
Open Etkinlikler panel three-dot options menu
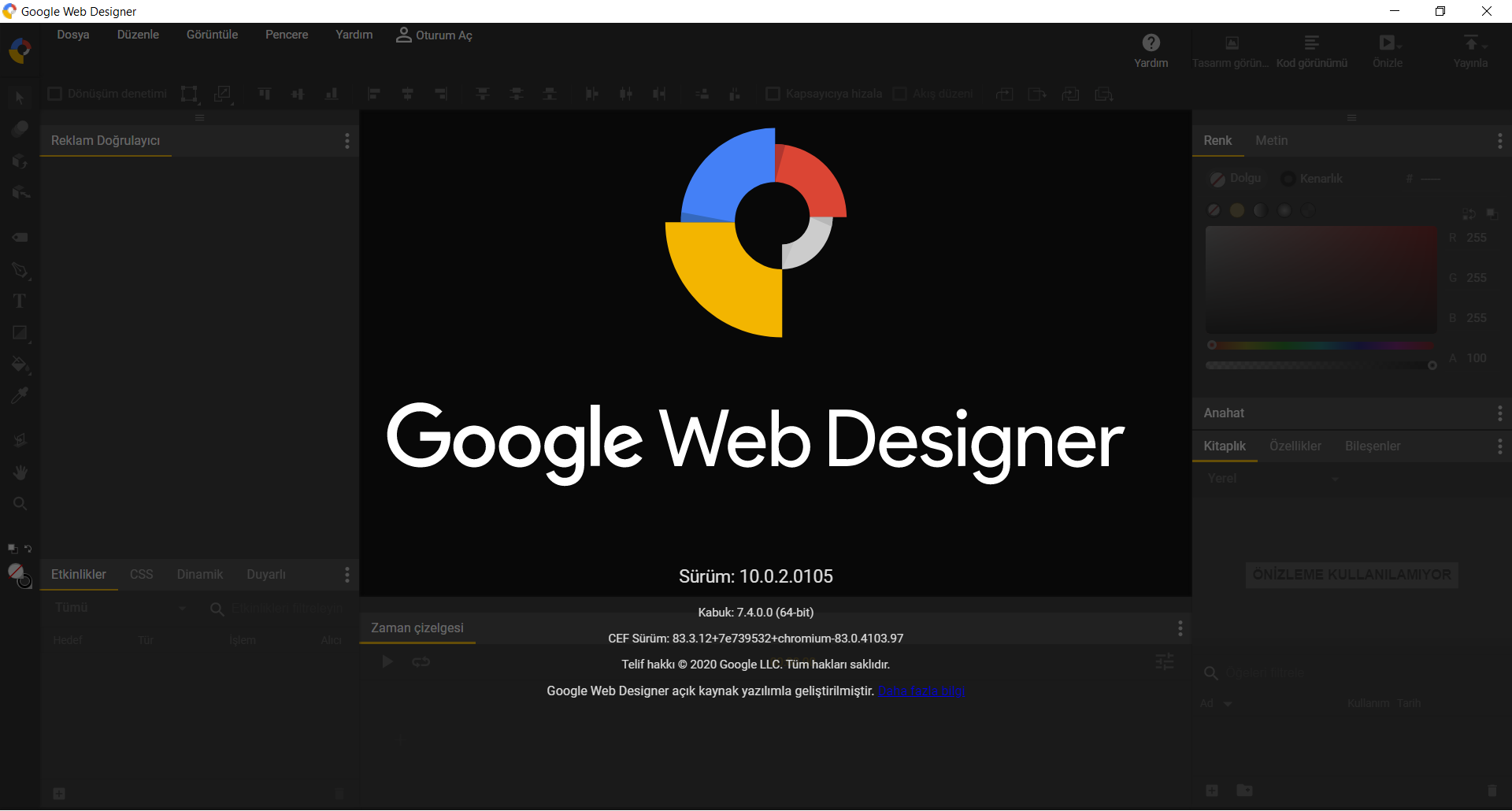click(x=346, y=574)
